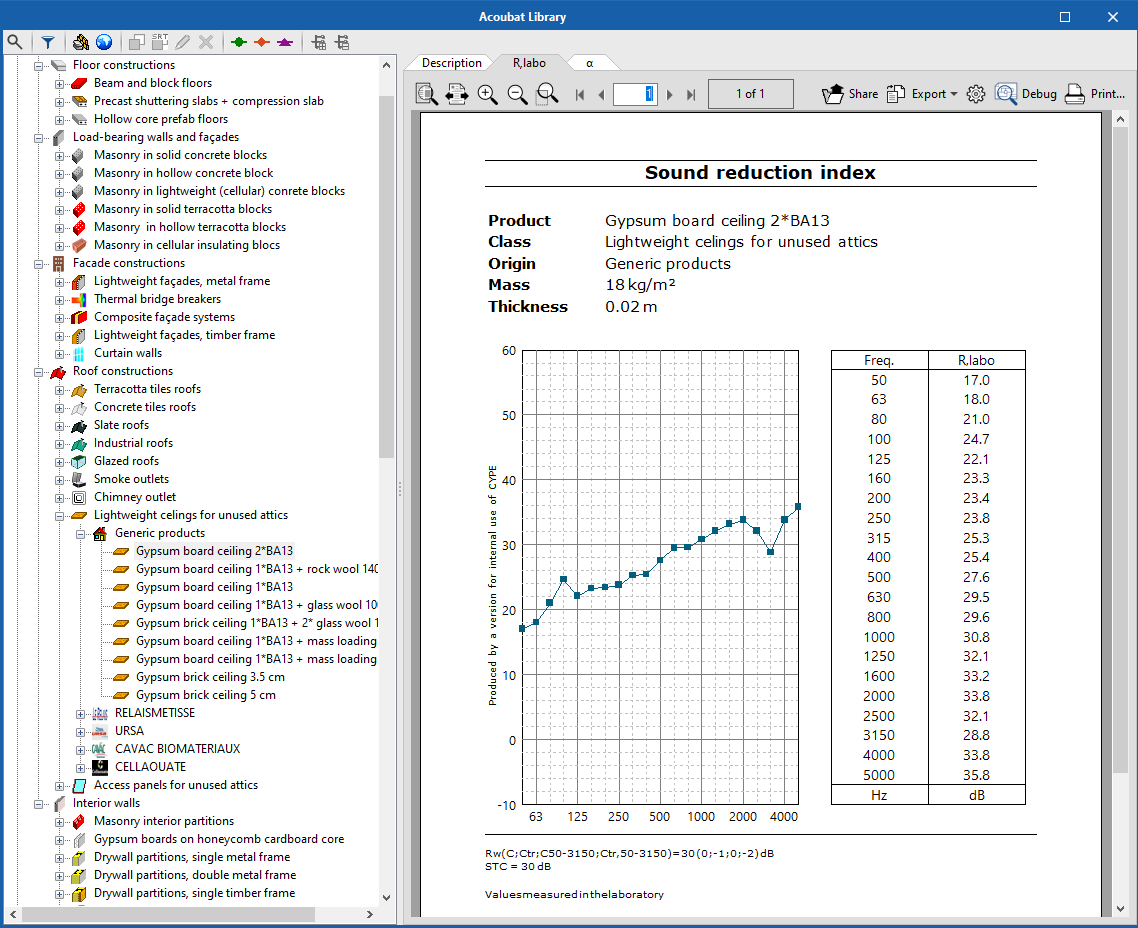Image resolution: width=1138 pixels, height=928 pixels.
Task: Select Chimney outlet item
Action: [x=135, y=497]
